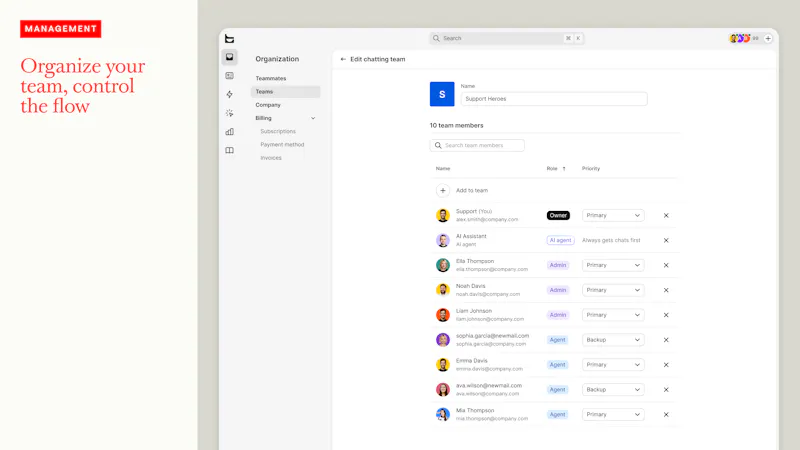Click the AI agent role badge
The width and height of the screenshot is (800, 450).
click(560, 240)
